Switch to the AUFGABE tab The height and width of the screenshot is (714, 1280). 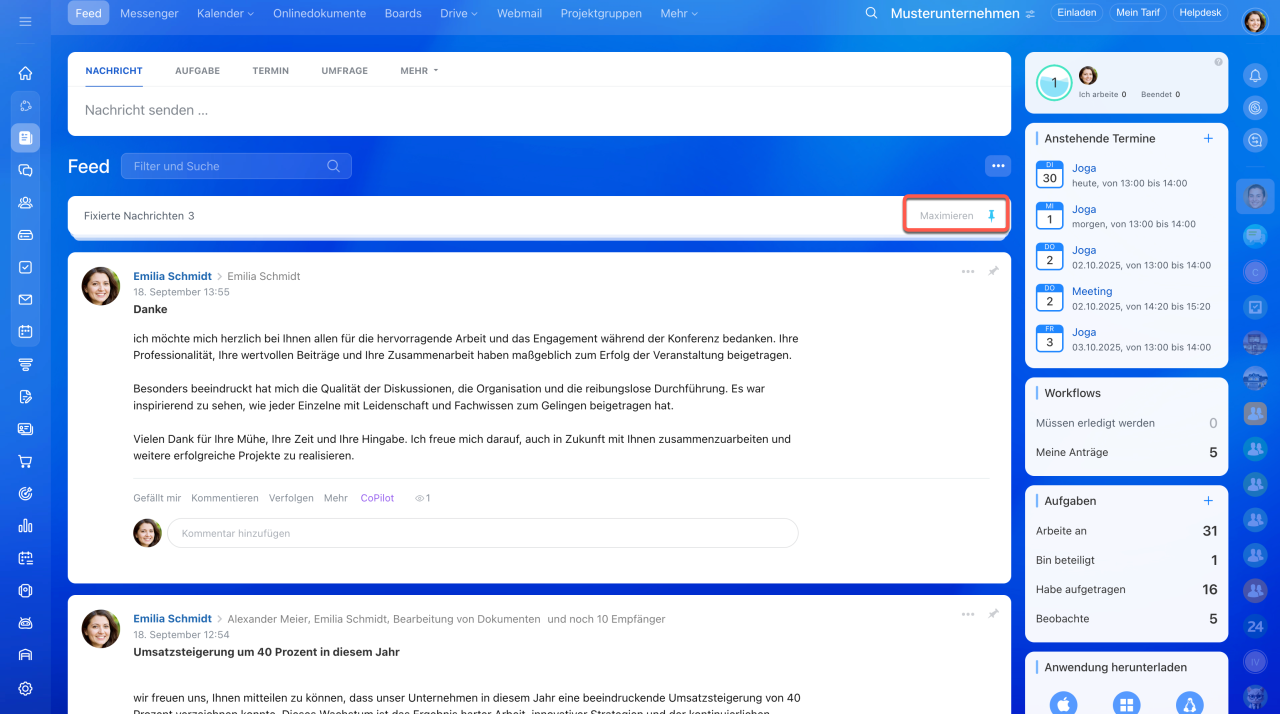coord(197,71)
